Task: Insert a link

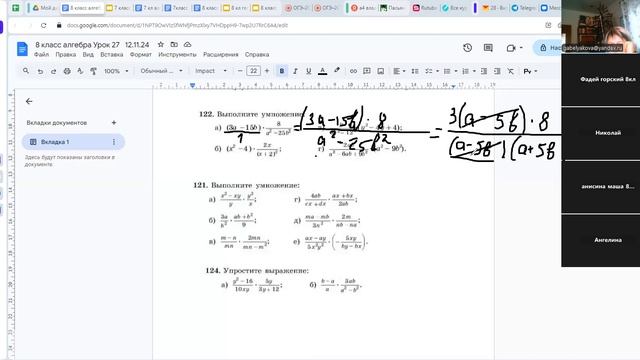Action: [x=353, y=71]
